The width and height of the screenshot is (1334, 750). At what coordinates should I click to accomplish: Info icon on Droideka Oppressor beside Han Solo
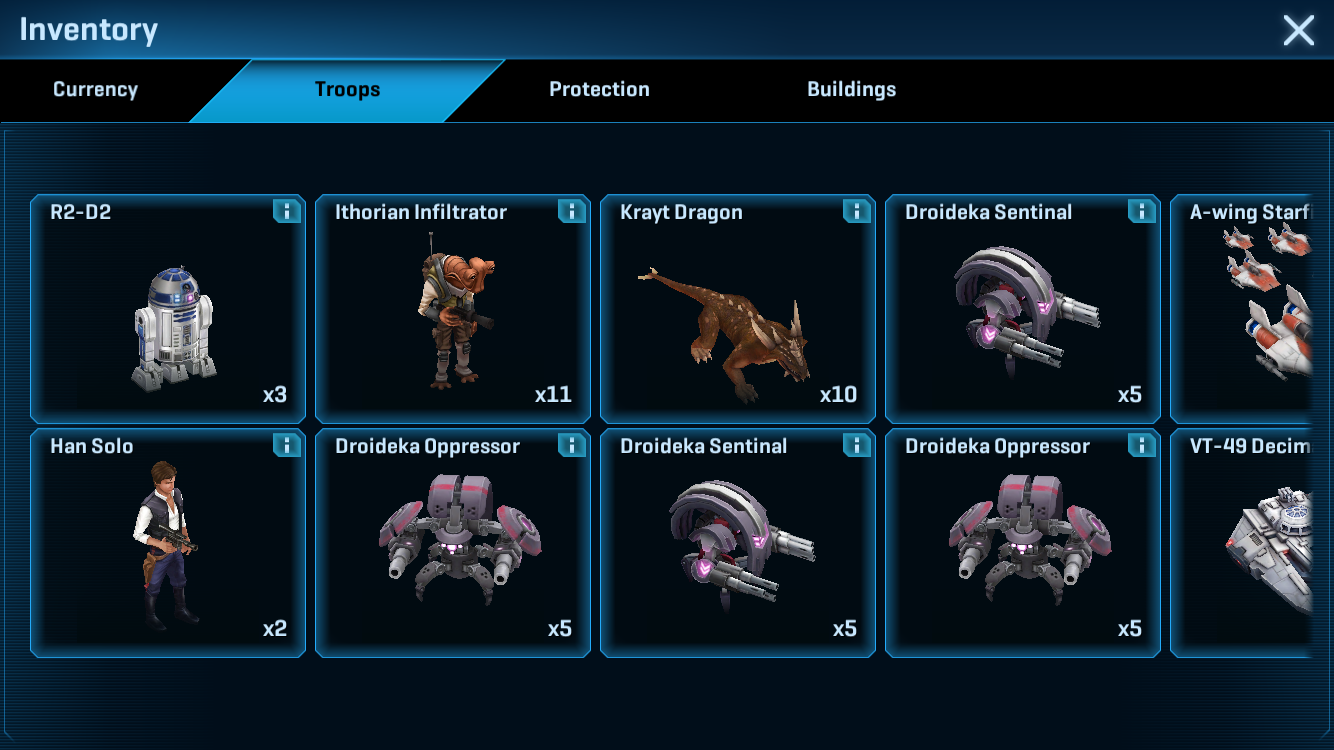(571, 445)
